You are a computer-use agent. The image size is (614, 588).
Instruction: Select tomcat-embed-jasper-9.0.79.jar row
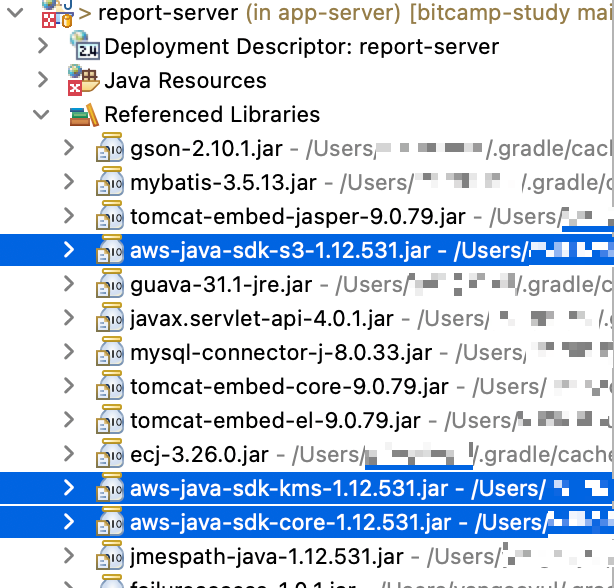(x=307, y=216)
